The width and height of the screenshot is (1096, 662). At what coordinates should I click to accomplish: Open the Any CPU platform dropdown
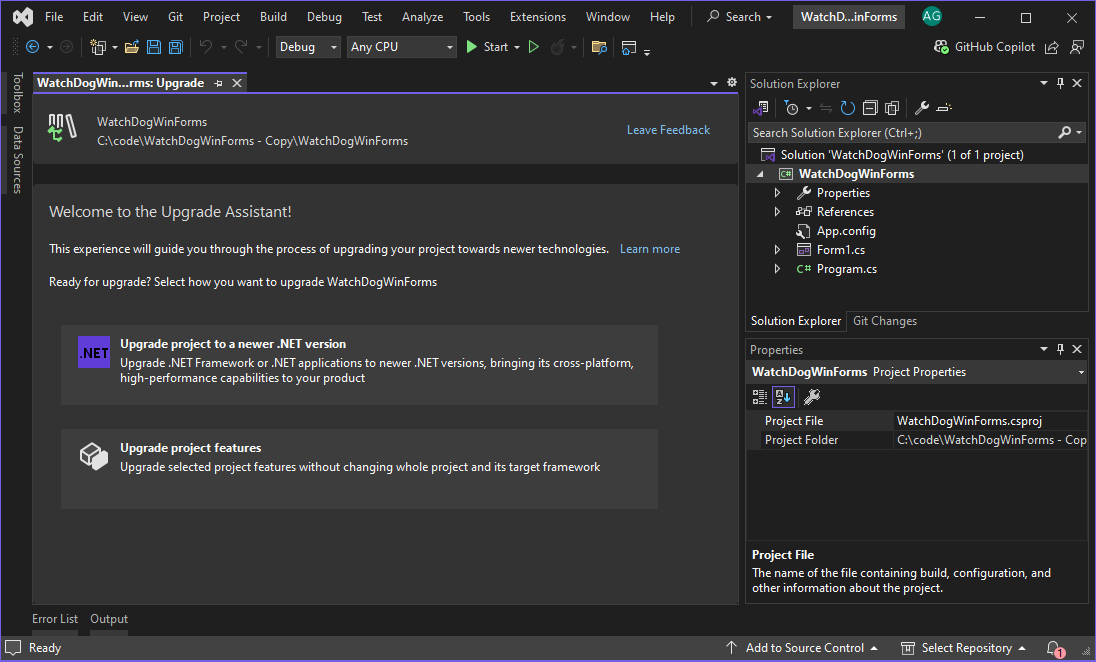[x=401, y=46]
